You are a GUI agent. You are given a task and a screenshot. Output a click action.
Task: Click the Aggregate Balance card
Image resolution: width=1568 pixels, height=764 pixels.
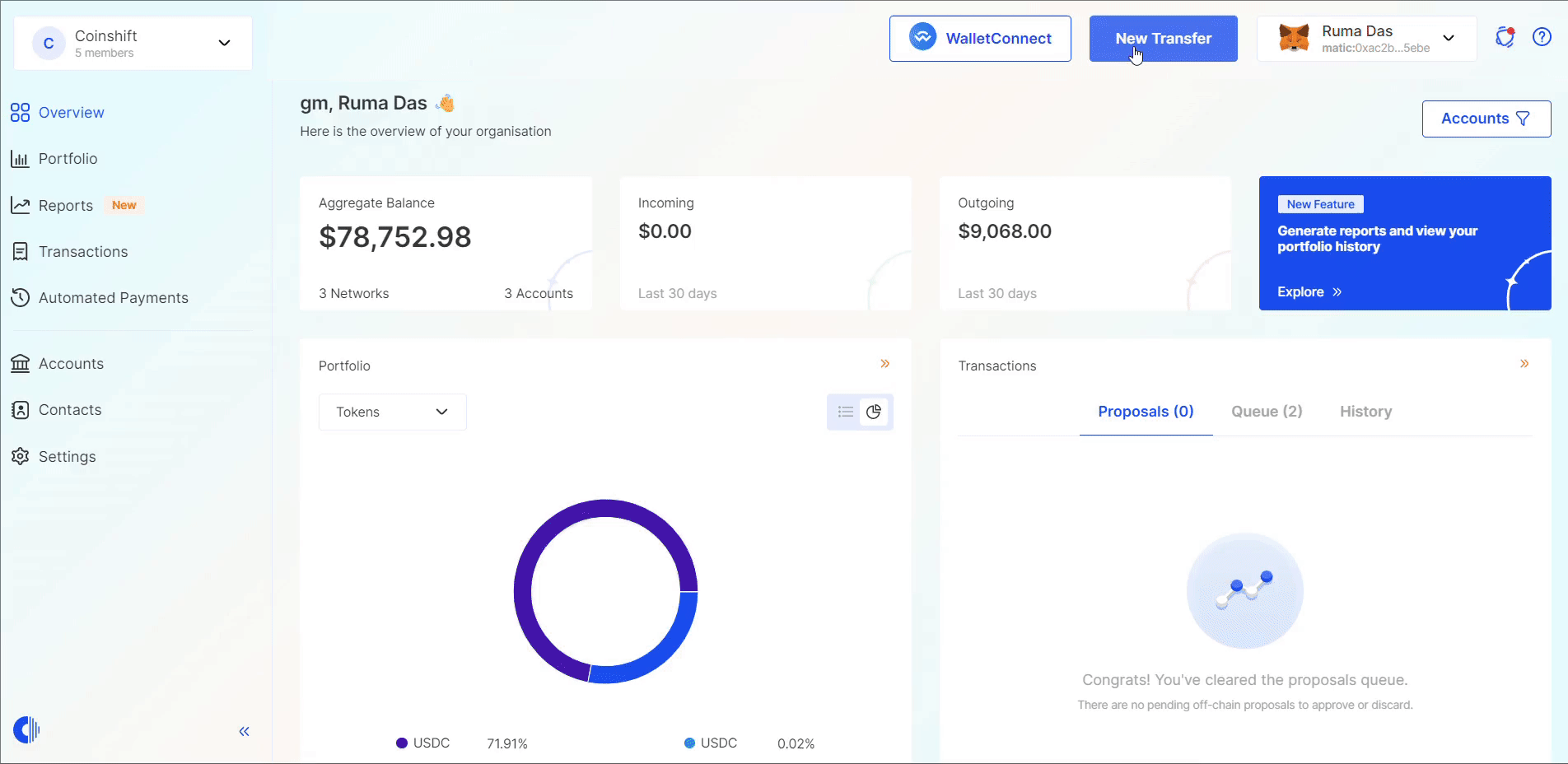(x=446, y=244)
